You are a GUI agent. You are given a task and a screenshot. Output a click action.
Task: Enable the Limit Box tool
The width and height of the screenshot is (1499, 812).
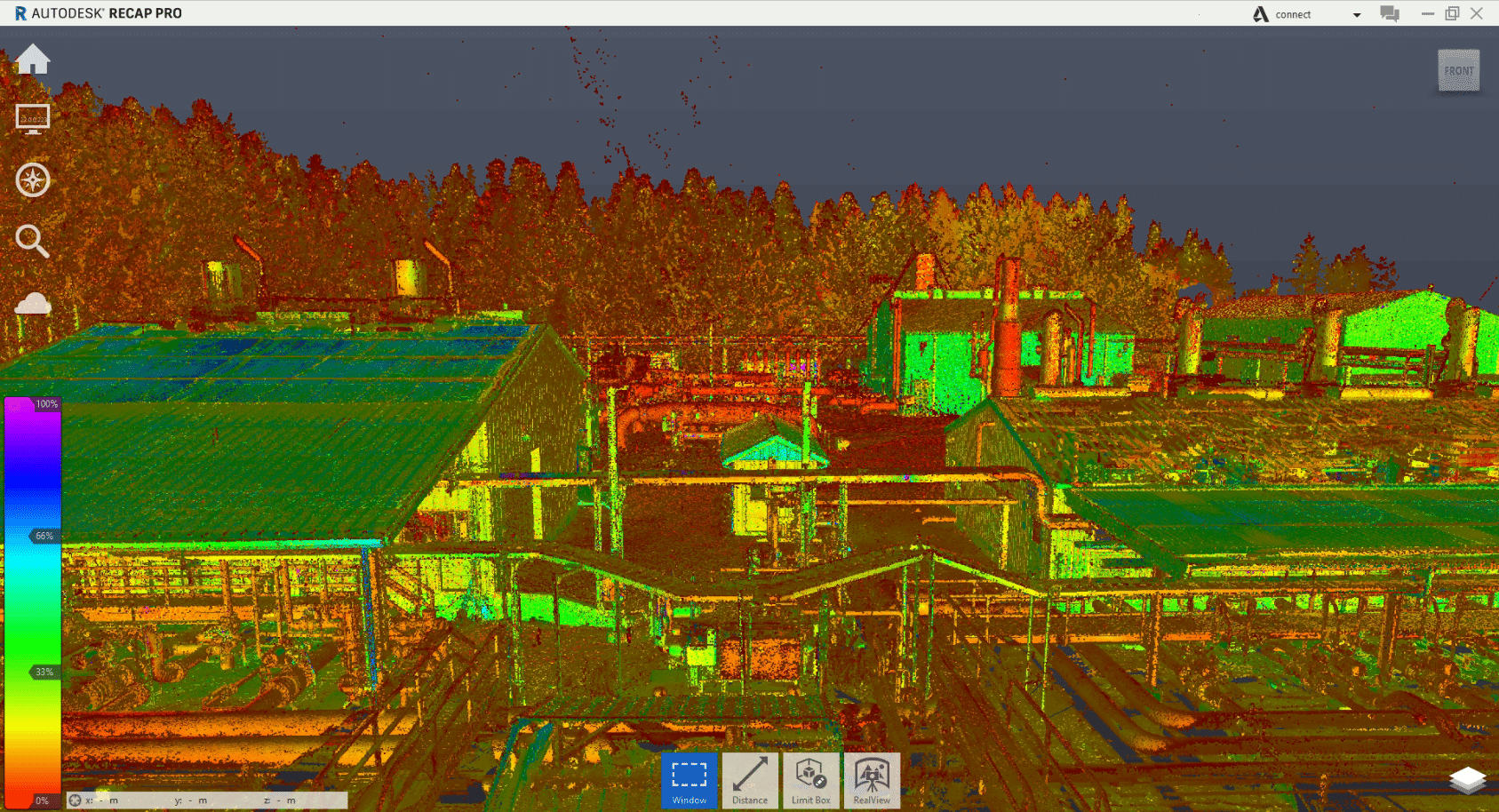click(811, 780)
